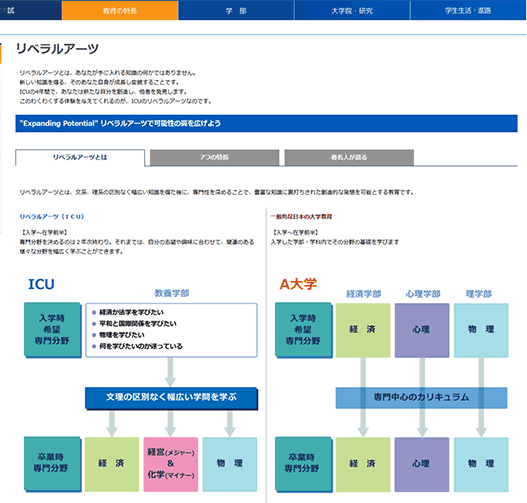Click the 【入学〜在学前半】 label under 一般的な日本の大学教育
Image resolution: width=527 pixels, height=503 pixels.
295,232
